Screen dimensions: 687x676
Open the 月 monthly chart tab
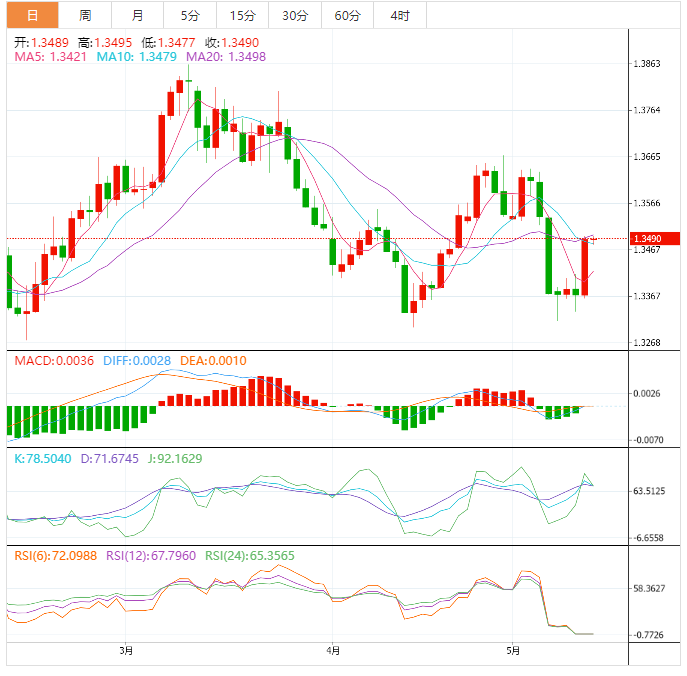coord(137,15)
